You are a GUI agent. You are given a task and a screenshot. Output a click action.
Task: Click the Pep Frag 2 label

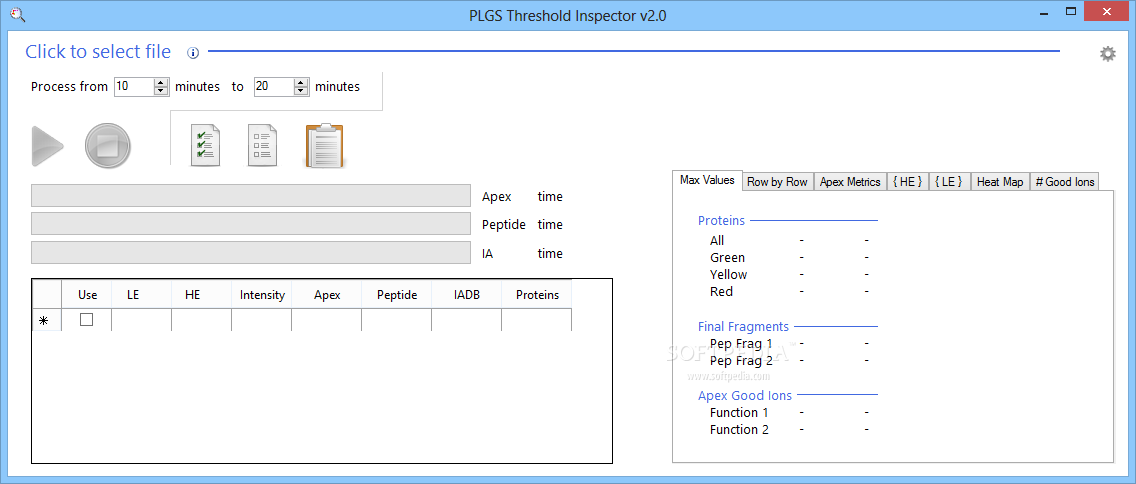(x=741, y=360)
